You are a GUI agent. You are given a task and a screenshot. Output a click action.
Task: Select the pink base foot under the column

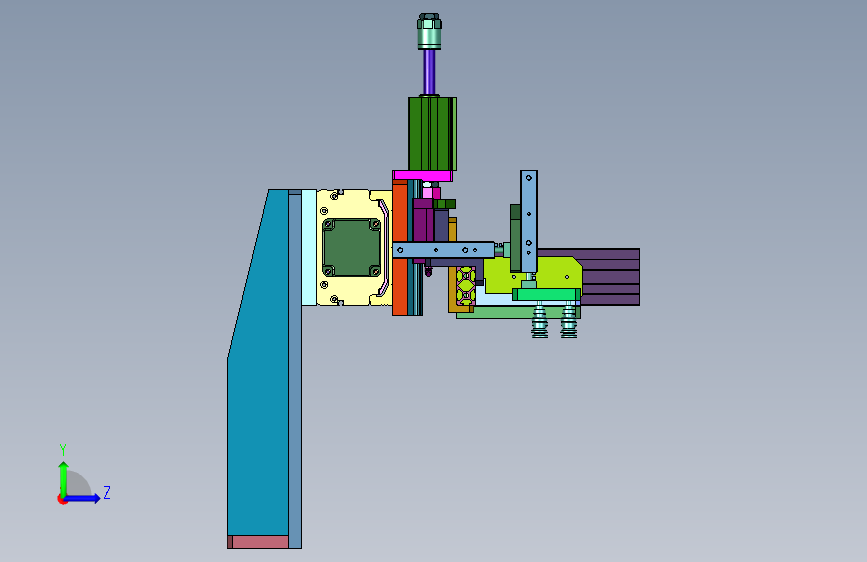tap(258, 542)
